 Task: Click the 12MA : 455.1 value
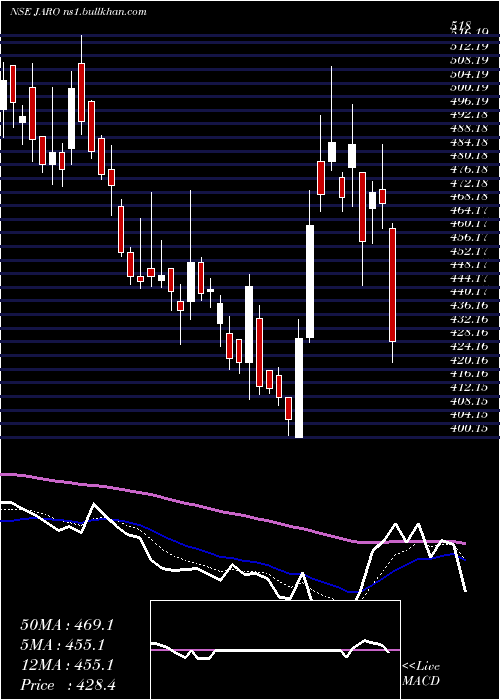pyautogui.click(x=67, y=665)
